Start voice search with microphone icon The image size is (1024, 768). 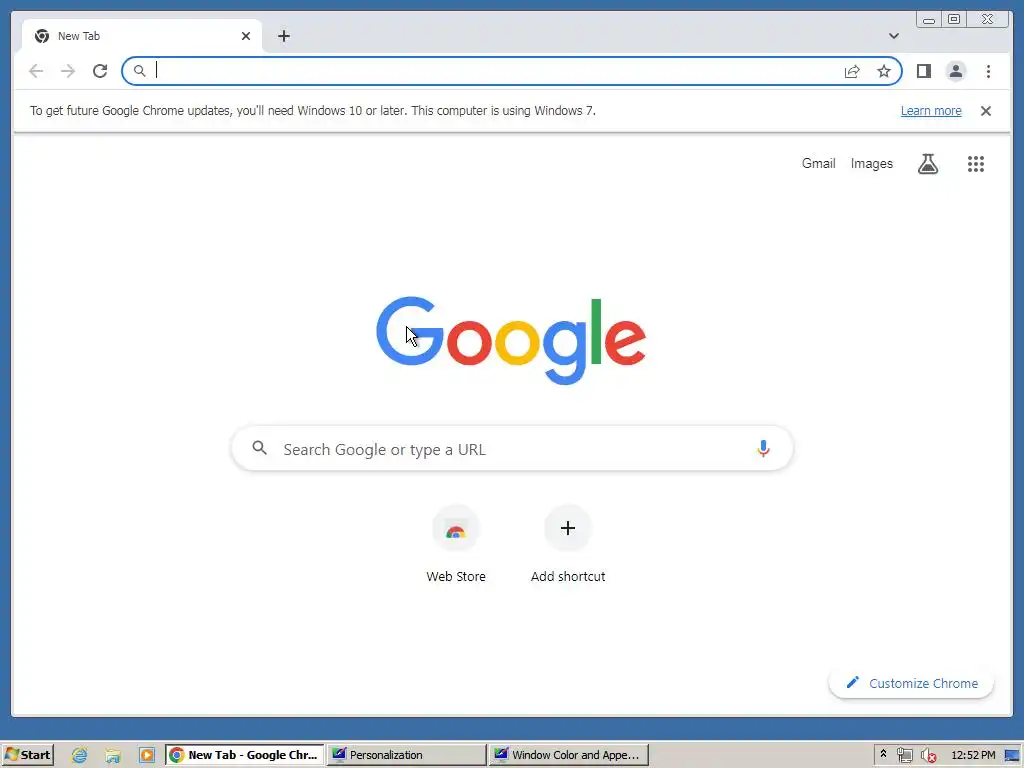[x=763, y=449]
